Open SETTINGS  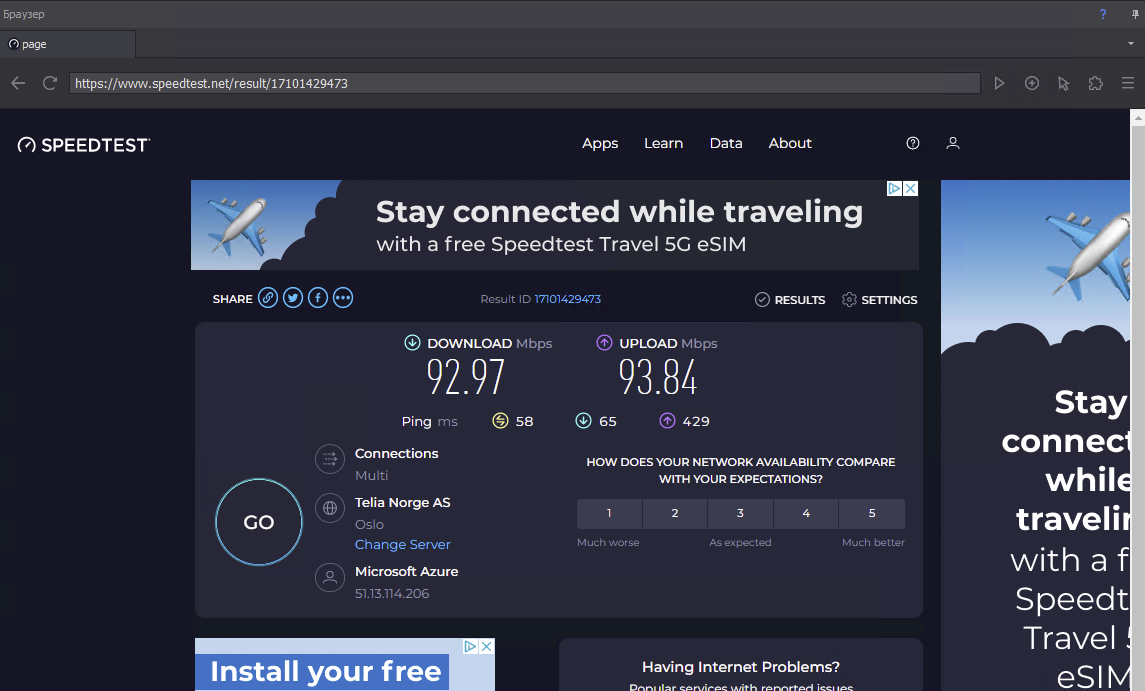pos(879,299)
